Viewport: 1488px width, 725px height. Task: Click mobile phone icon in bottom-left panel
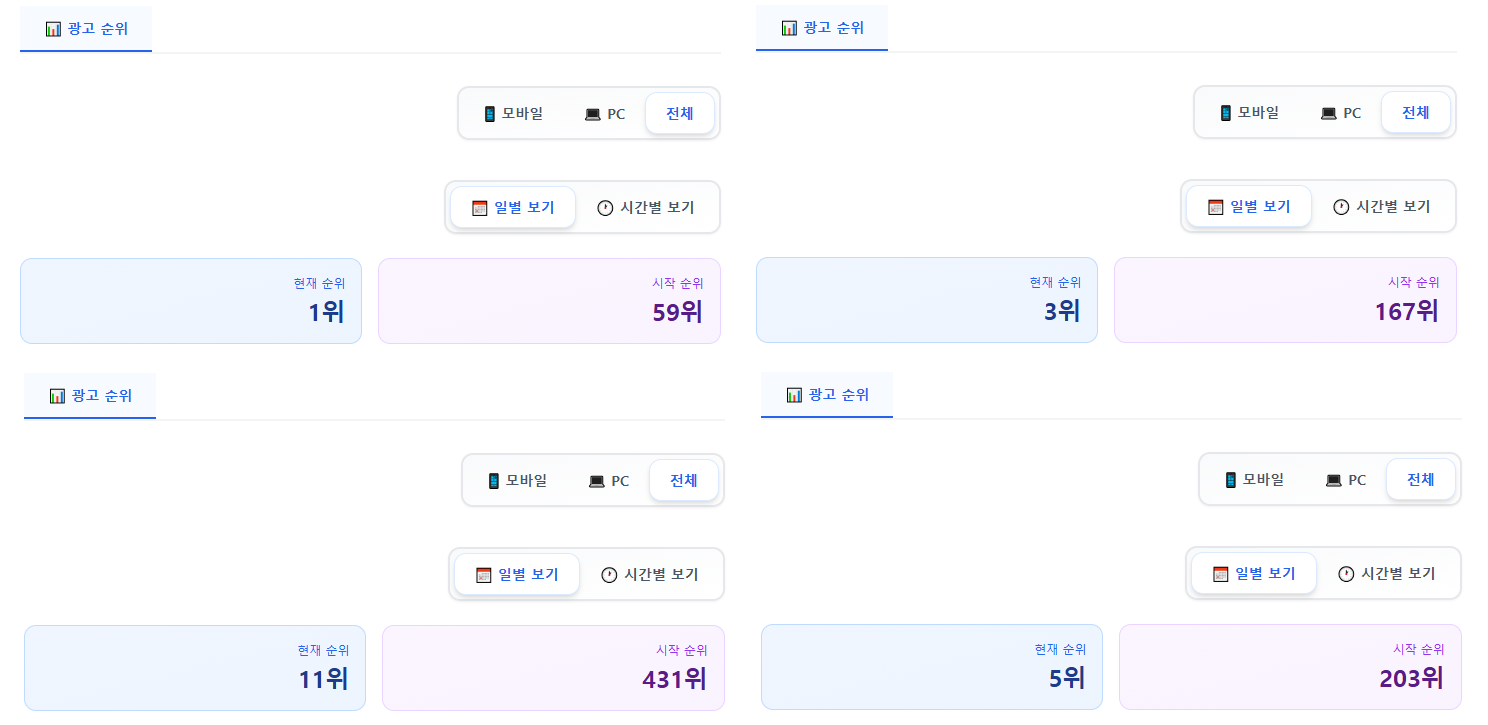[494, 481]
